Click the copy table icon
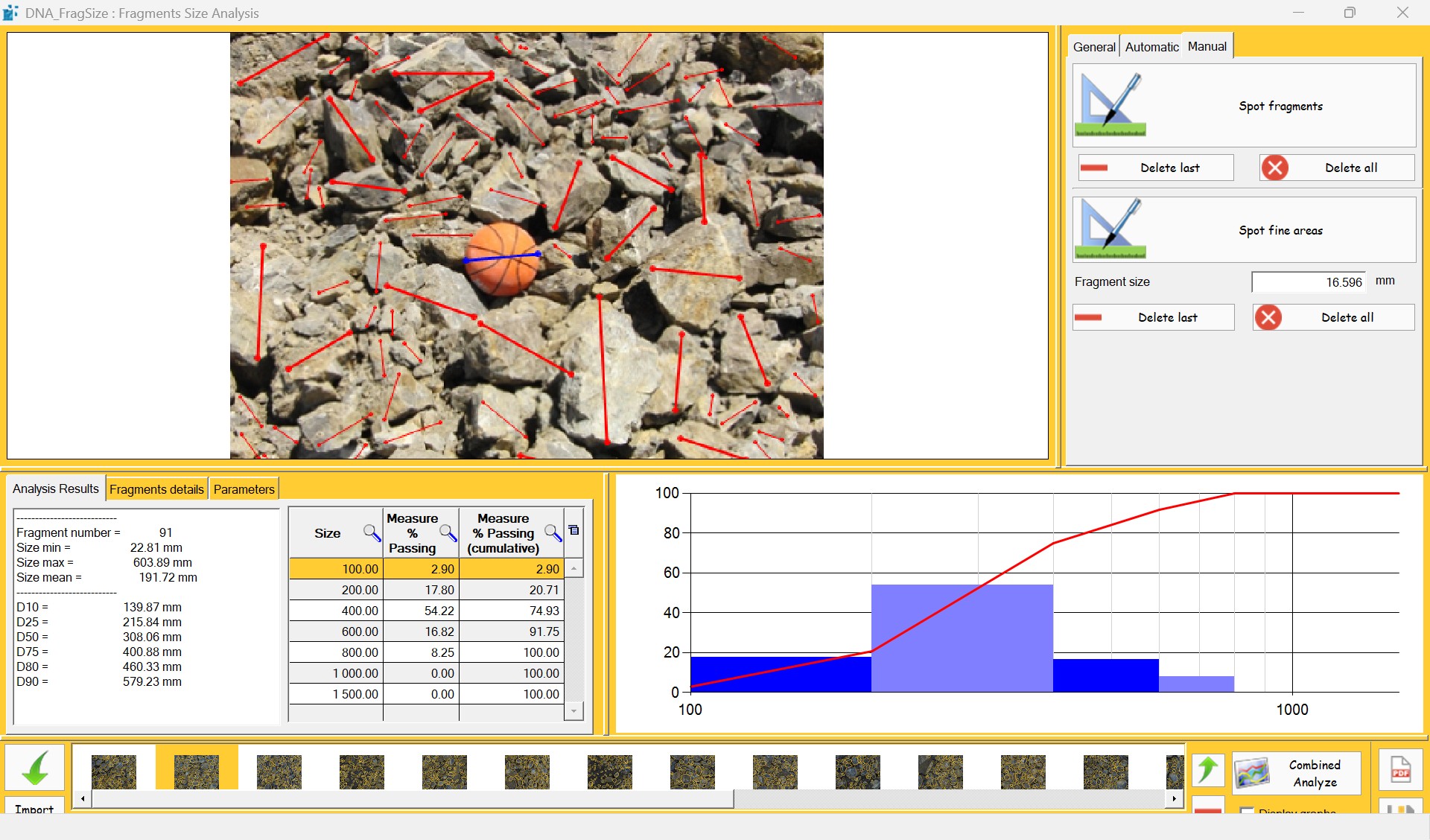 click(x=573, y=530)
